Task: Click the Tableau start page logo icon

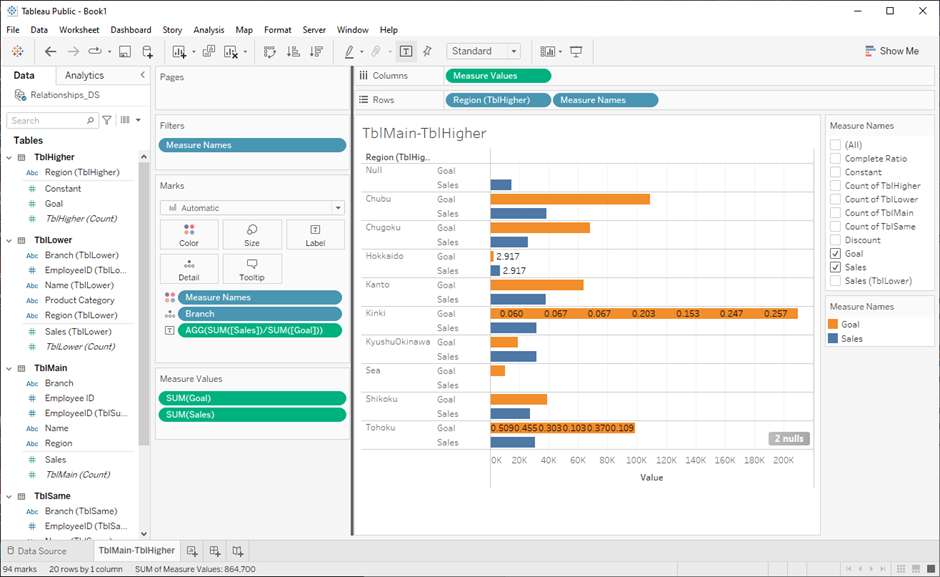Action: [17, 52]
